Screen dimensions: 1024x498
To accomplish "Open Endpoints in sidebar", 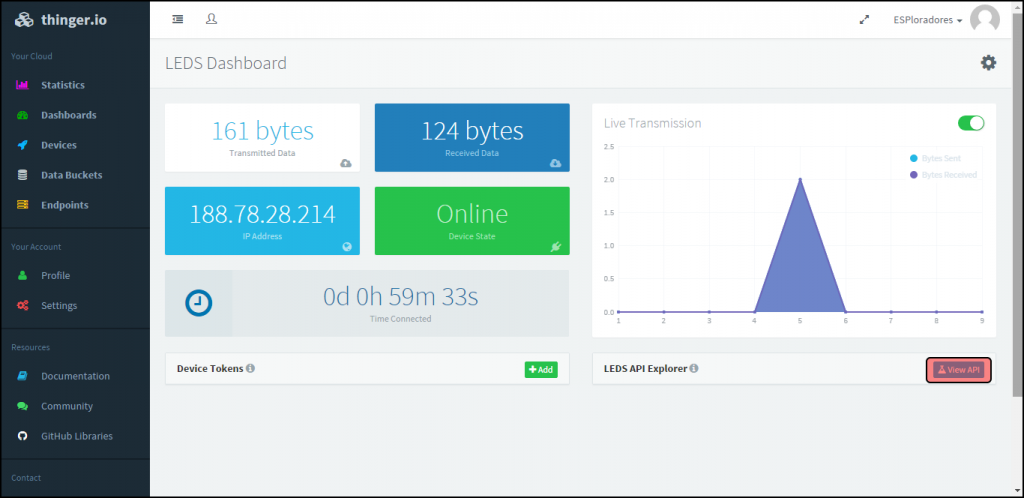I will point(65,205).
